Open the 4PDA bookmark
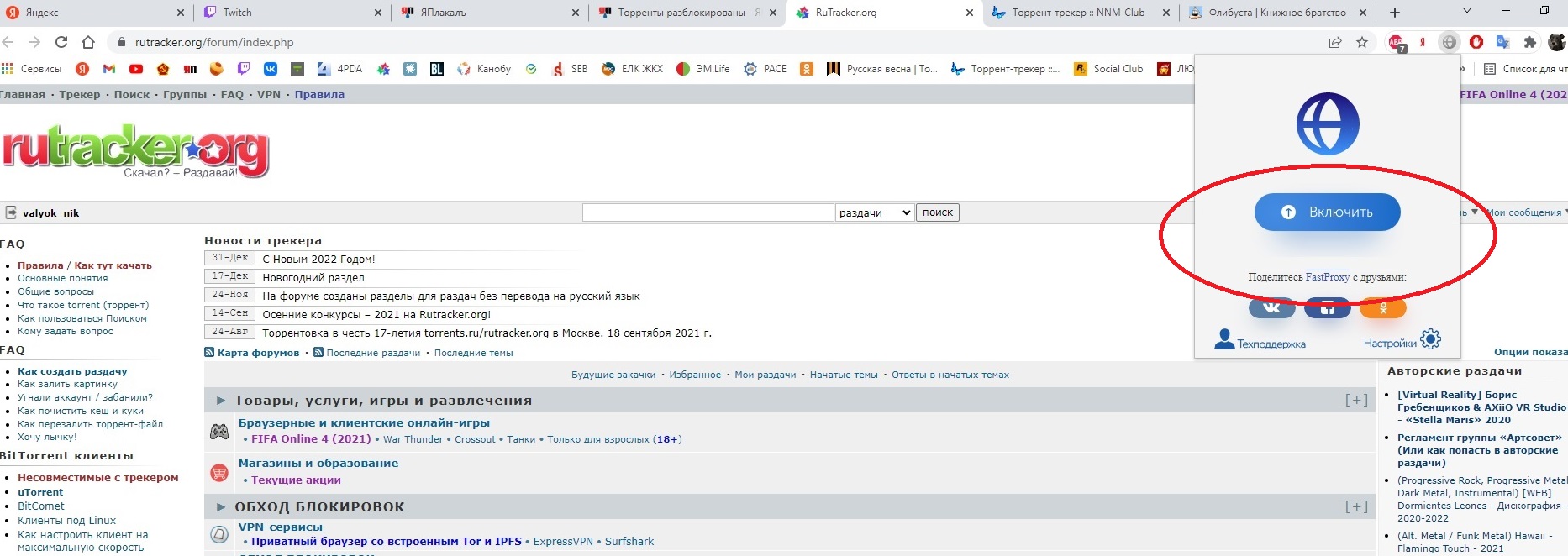 pos(340,69)
